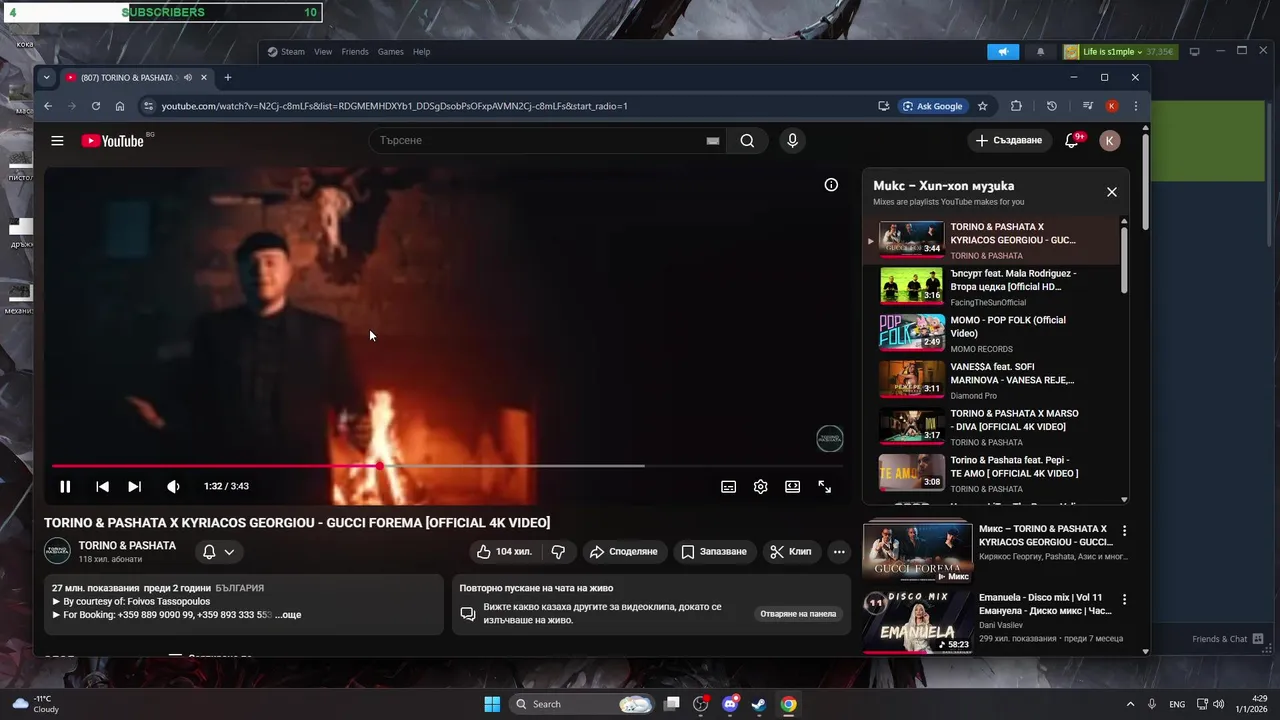Viewport: 1280px width, 720px height.
Task: Click the Създаване create button
Action: pos(1009,141)
